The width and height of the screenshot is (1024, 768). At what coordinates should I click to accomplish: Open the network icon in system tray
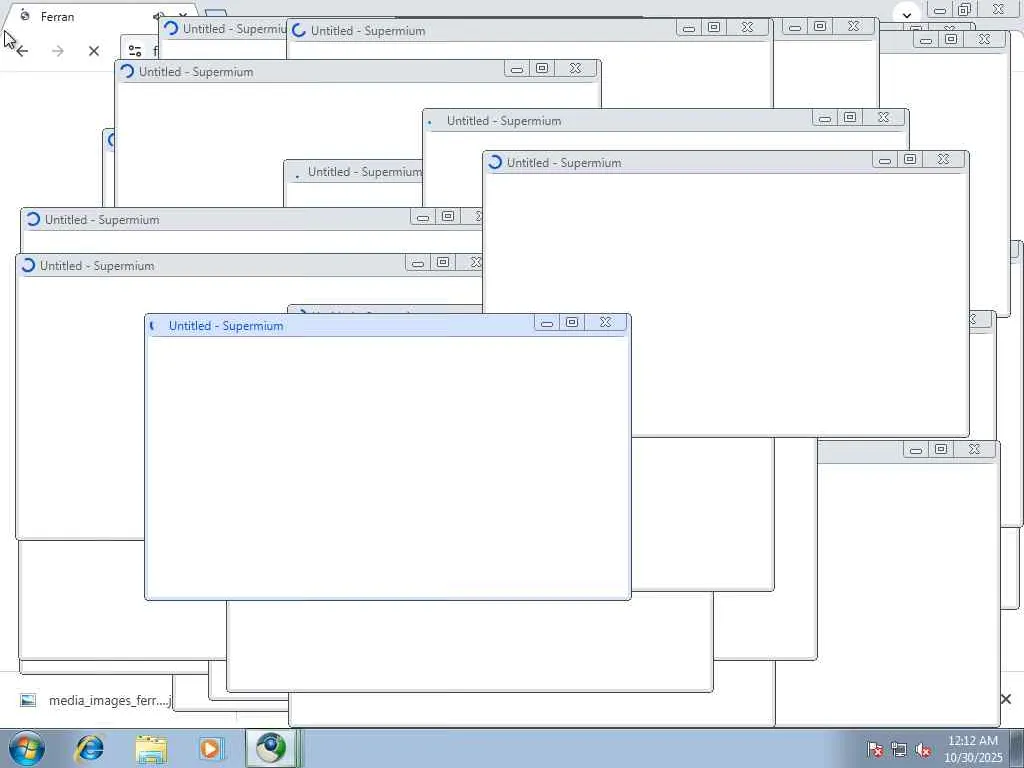(x=899, y=750)
